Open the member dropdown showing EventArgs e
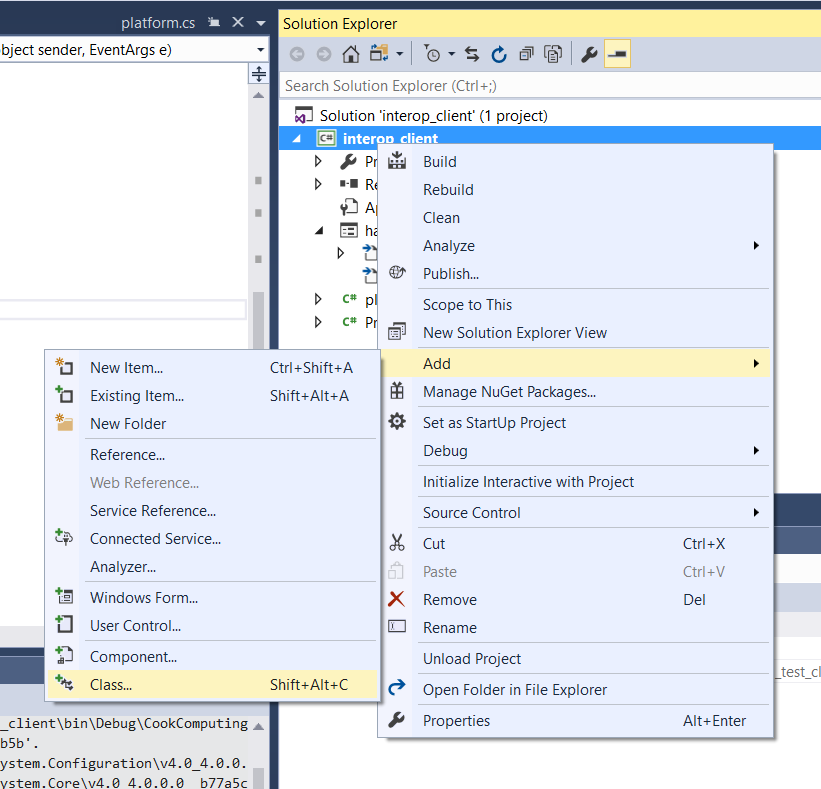Image resolution: width=821 pixels, height=789 pixels. point(260,50)
